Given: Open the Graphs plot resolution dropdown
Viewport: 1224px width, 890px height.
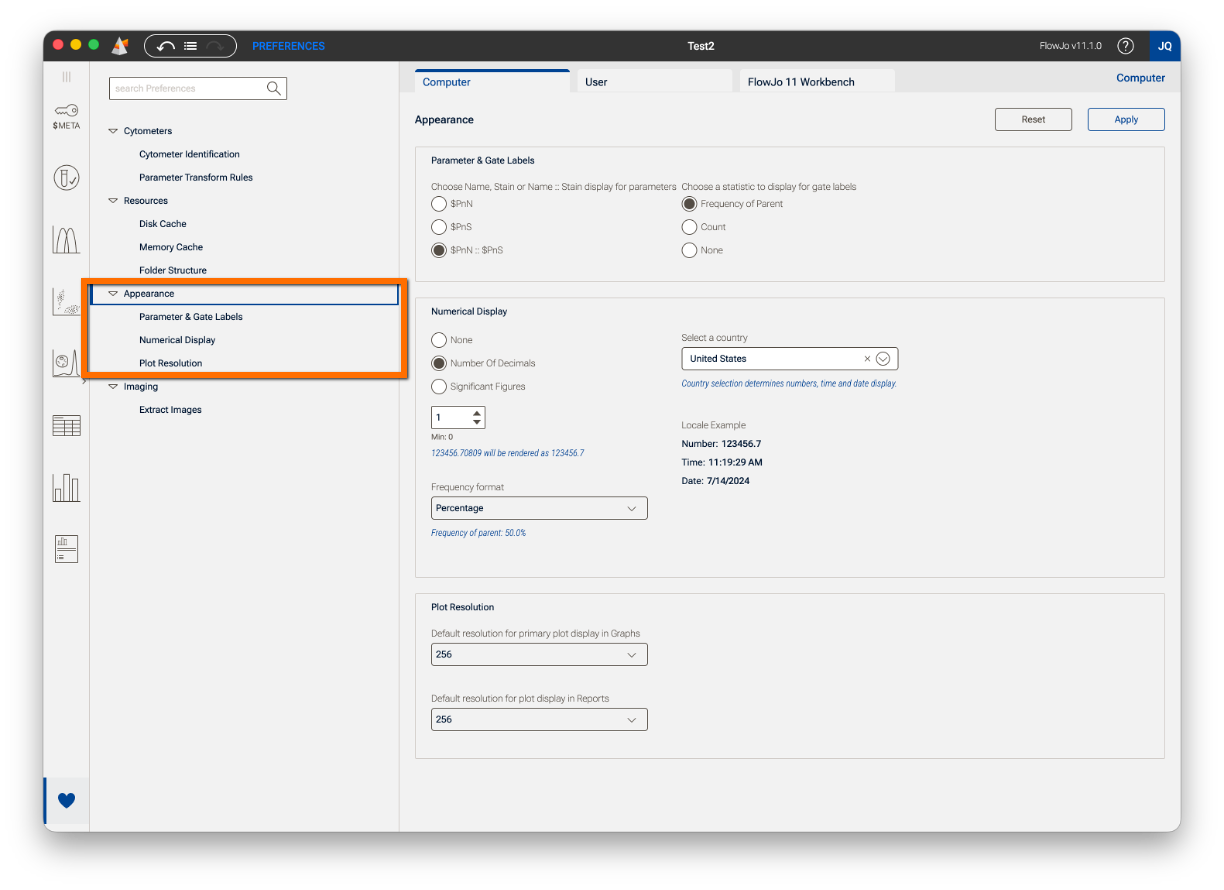Looking at the screenshot, I should coord(539,655).
